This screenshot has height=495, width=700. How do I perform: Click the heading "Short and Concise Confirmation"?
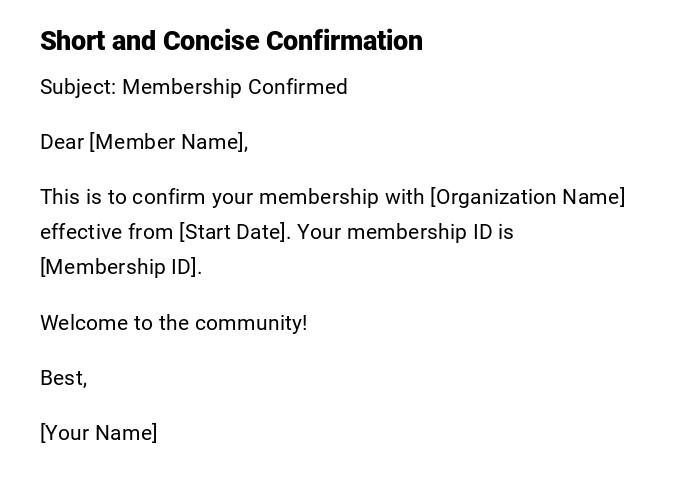(x=231, y=41)
